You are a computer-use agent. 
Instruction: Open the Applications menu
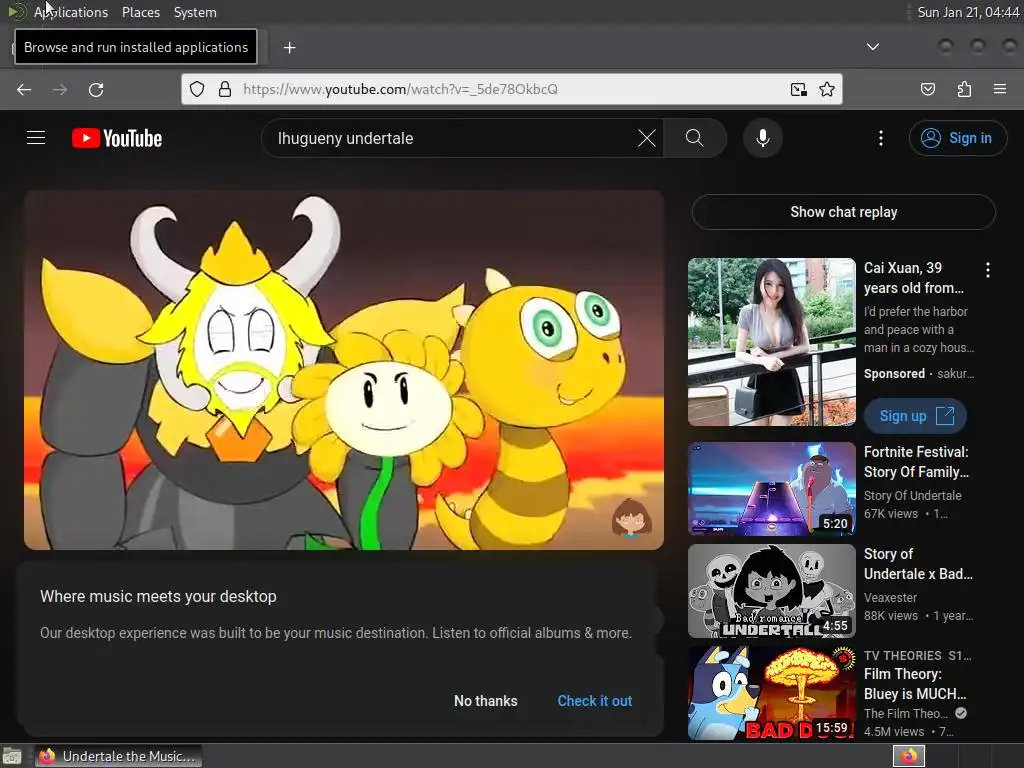pyautogui.click(x=71, y=12)
